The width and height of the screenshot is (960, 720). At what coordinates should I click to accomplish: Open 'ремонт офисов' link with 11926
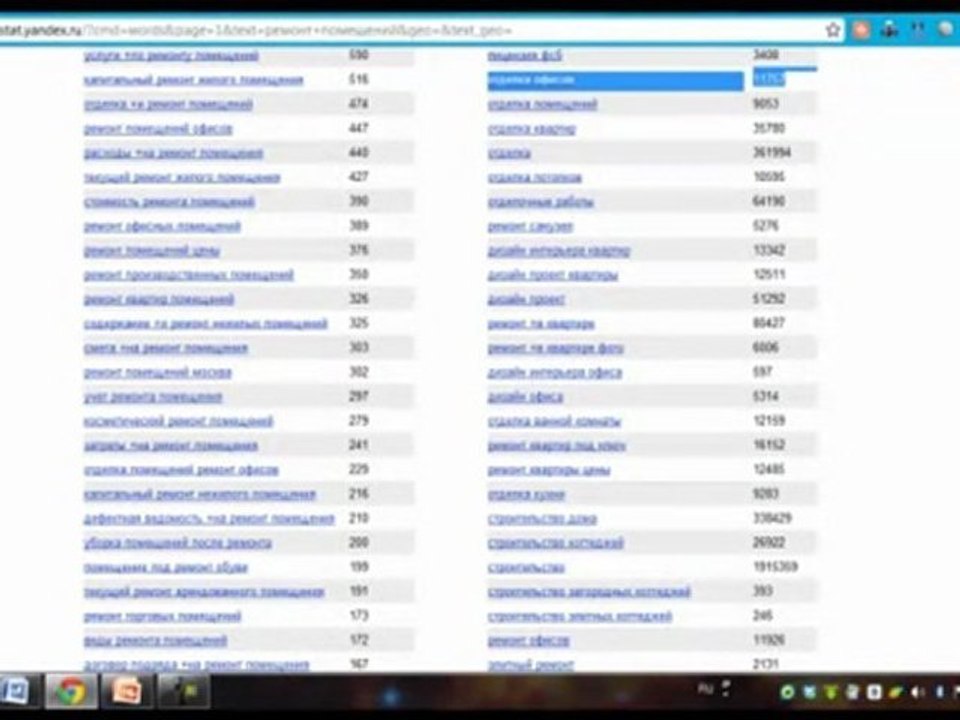[x=528, y=641]
